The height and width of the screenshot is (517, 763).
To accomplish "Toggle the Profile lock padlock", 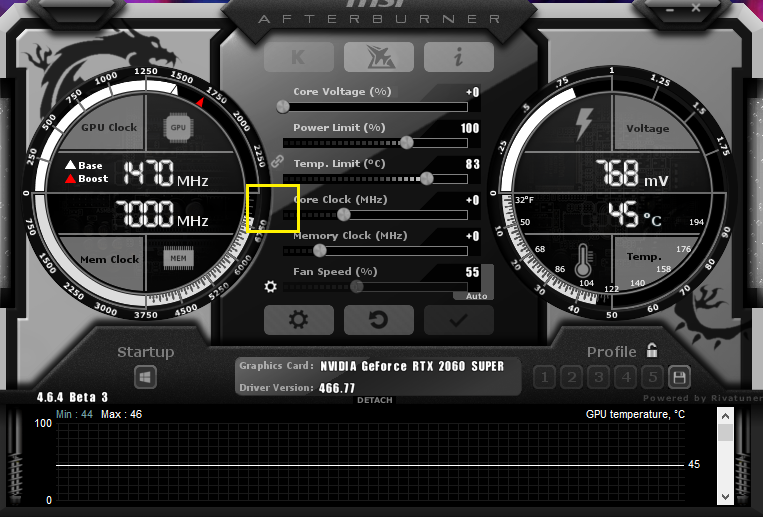I will click(x=652, y=350).
